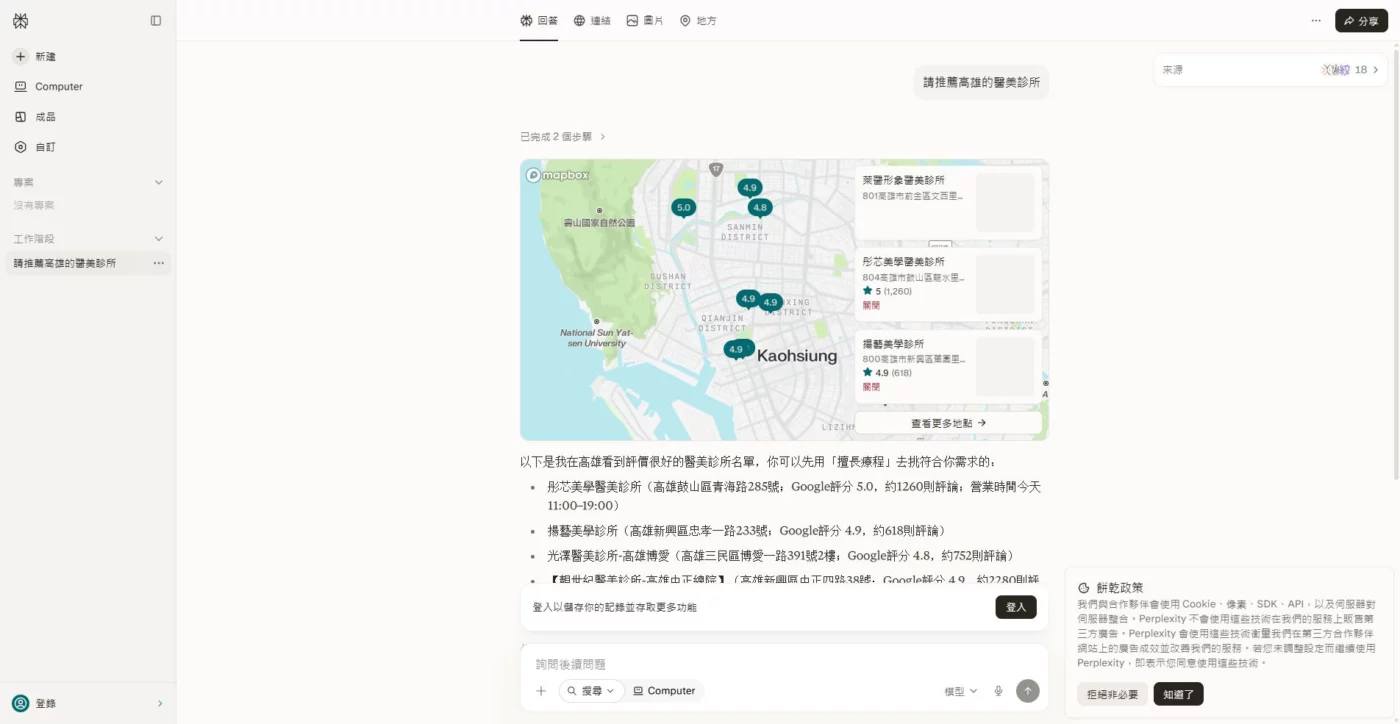Click 知道了 in cookie notice
Image resolution: width=1400 pixels, height=724 pixels.
coord(1179,694)
